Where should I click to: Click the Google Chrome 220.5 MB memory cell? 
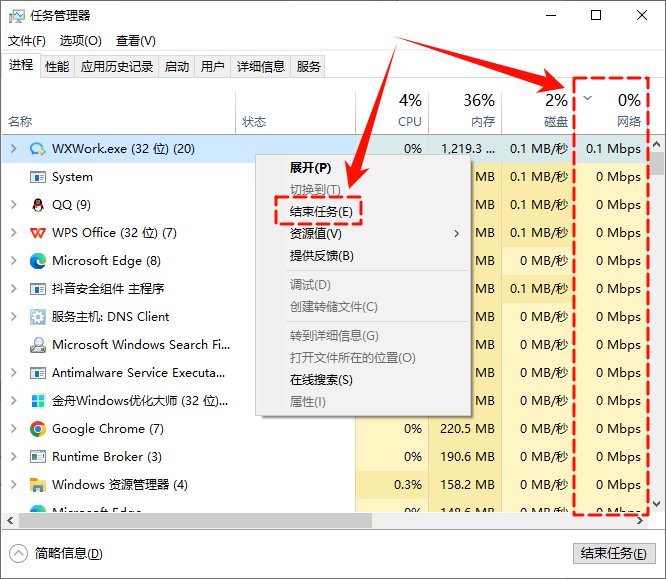(x=465, y=429)
